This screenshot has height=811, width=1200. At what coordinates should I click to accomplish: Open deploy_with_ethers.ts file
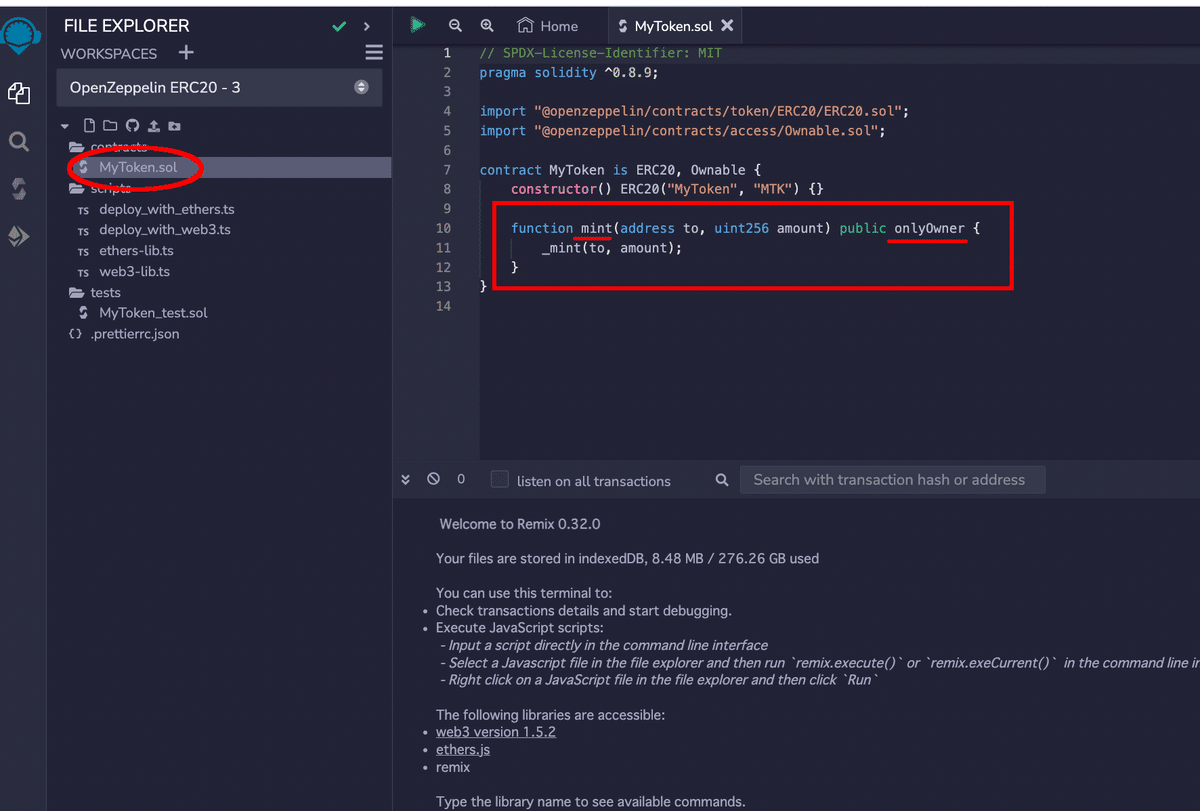click(167, 209)
